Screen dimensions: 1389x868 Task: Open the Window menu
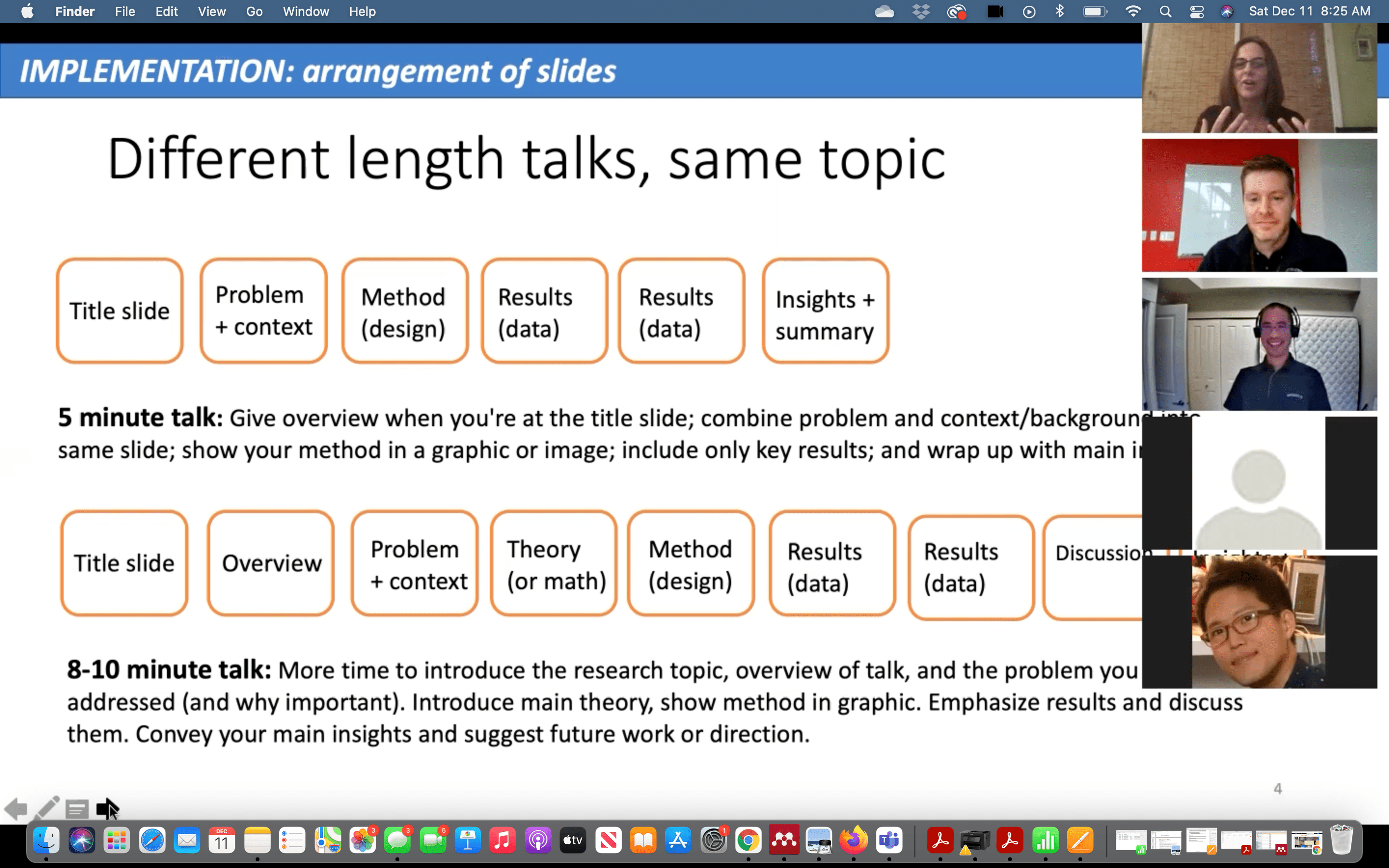click(x=305, y=12)
